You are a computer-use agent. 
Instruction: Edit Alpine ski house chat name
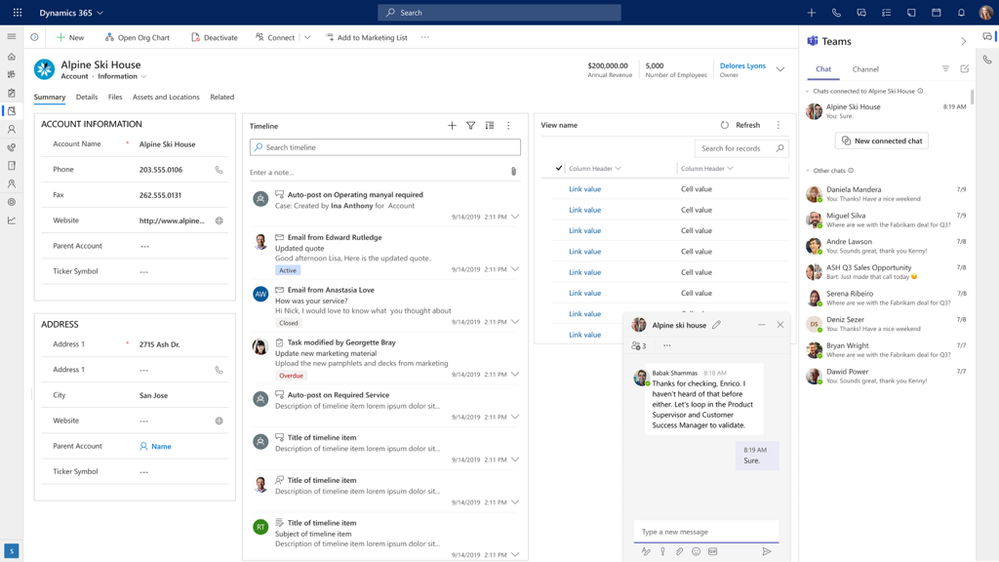tap(716, 325)
